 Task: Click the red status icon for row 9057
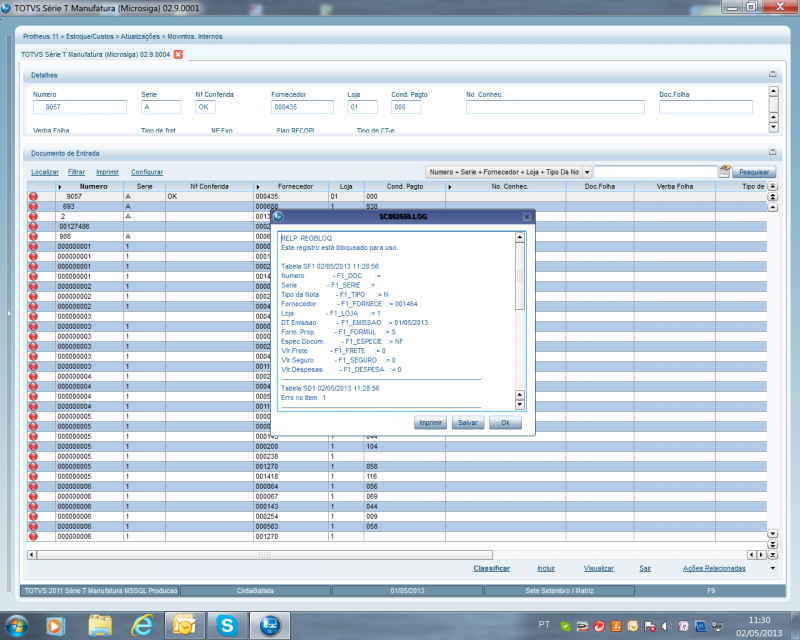[x=34, y=196]
